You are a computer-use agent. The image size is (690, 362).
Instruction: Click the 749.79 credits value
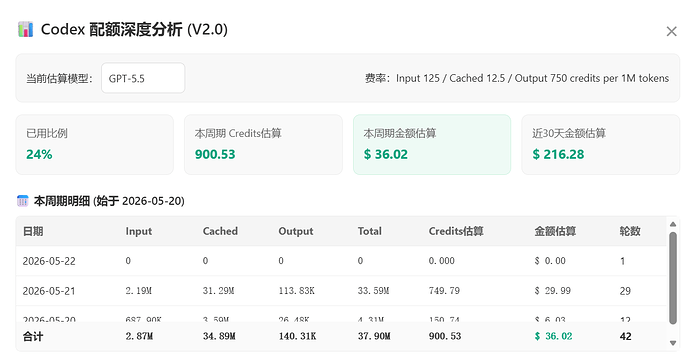444,291
